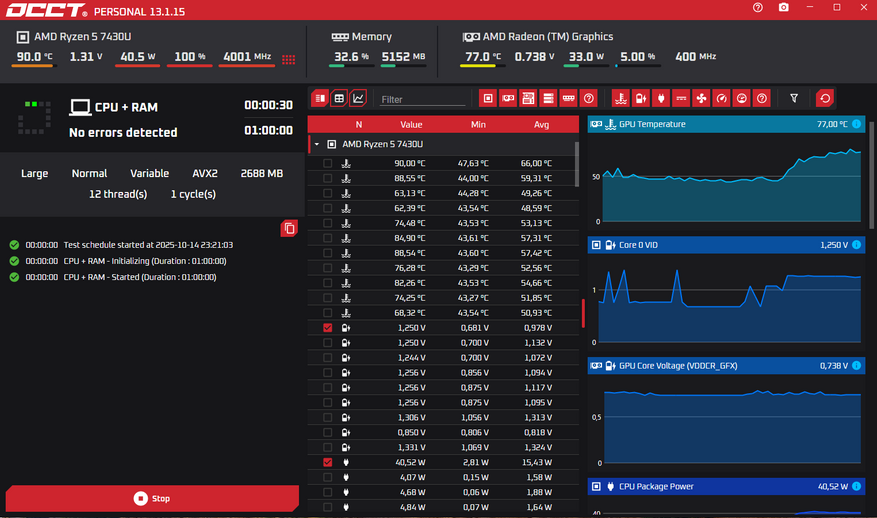Click the funnel filter icon
Image resolution: width=877 pixels, height=518 pixels.
[794, 98]
